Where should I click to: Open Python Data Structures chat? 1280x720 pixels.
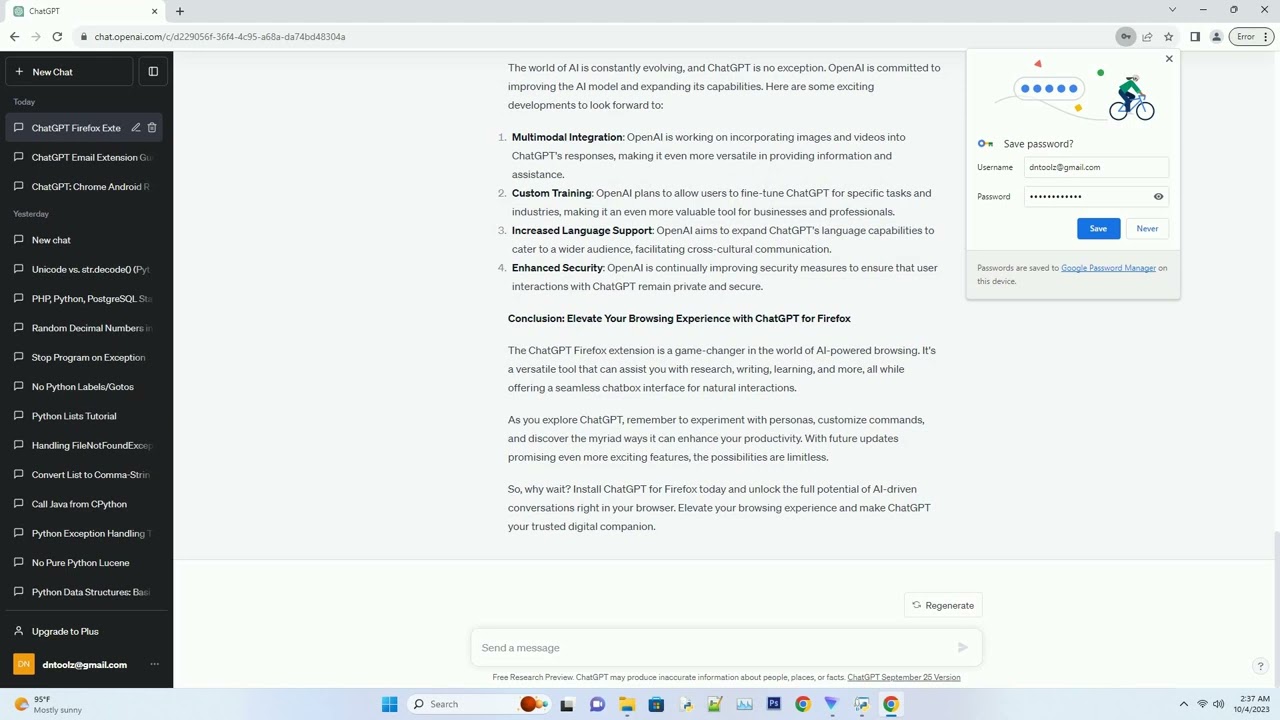(x=86, y=592)
